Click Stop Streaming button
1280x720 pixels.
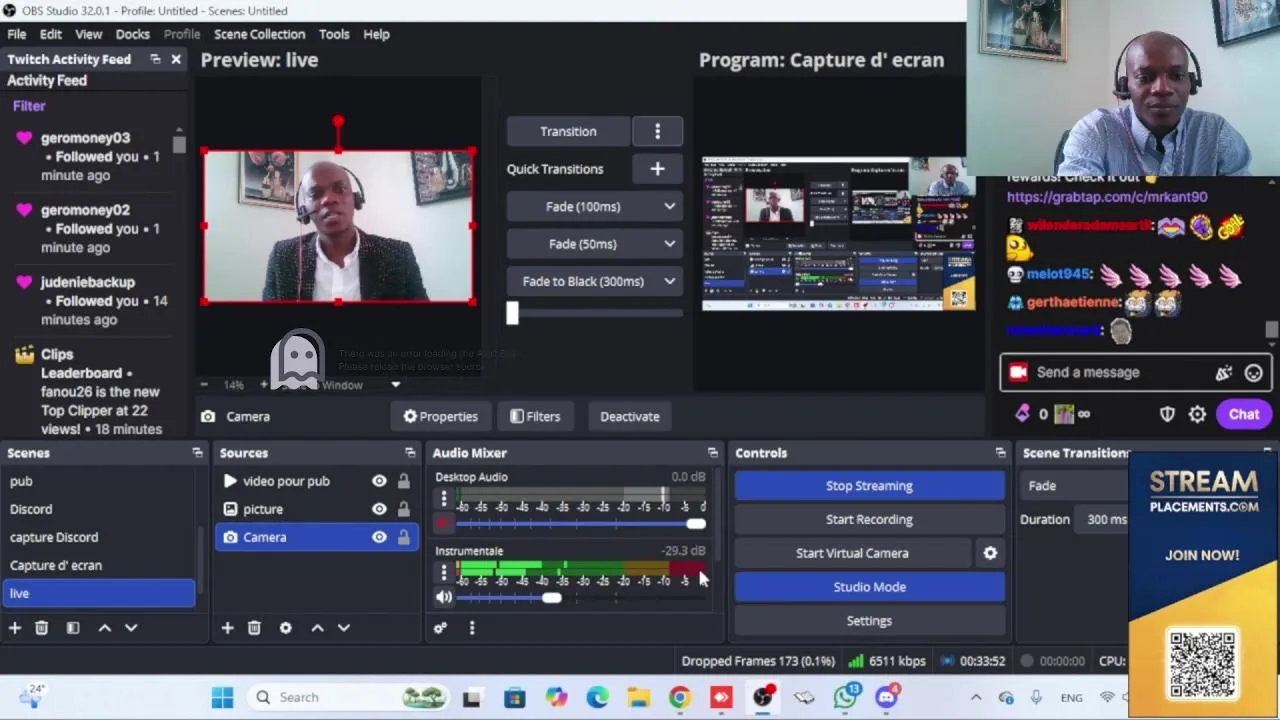click(869, 486)
